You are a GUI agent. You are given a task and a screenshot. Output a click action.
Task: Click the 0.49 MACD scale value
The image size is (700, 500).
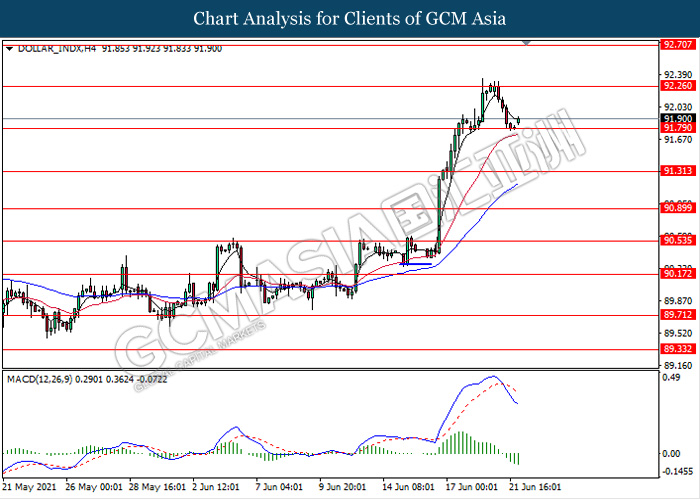point(671,378)
